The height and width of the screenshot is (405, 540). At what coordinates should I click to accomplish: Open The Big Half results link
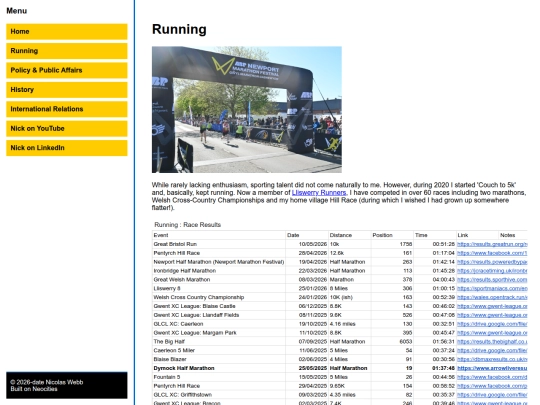(492, 342)
